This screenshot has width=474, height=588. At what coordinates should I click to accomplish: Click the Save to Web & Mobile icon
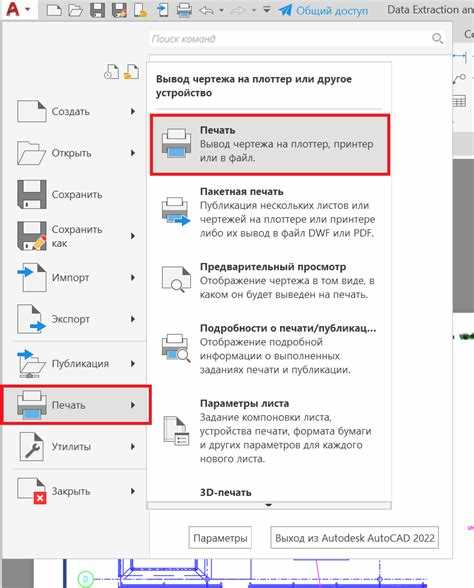tap(162, 10)
